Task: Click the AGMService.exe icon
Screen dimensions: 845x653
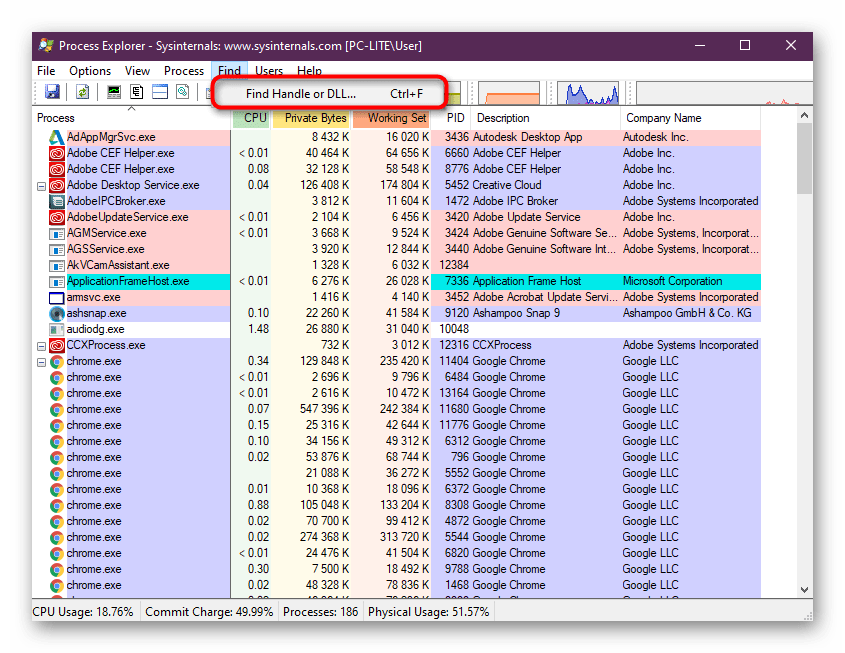Action: point(57,234)
